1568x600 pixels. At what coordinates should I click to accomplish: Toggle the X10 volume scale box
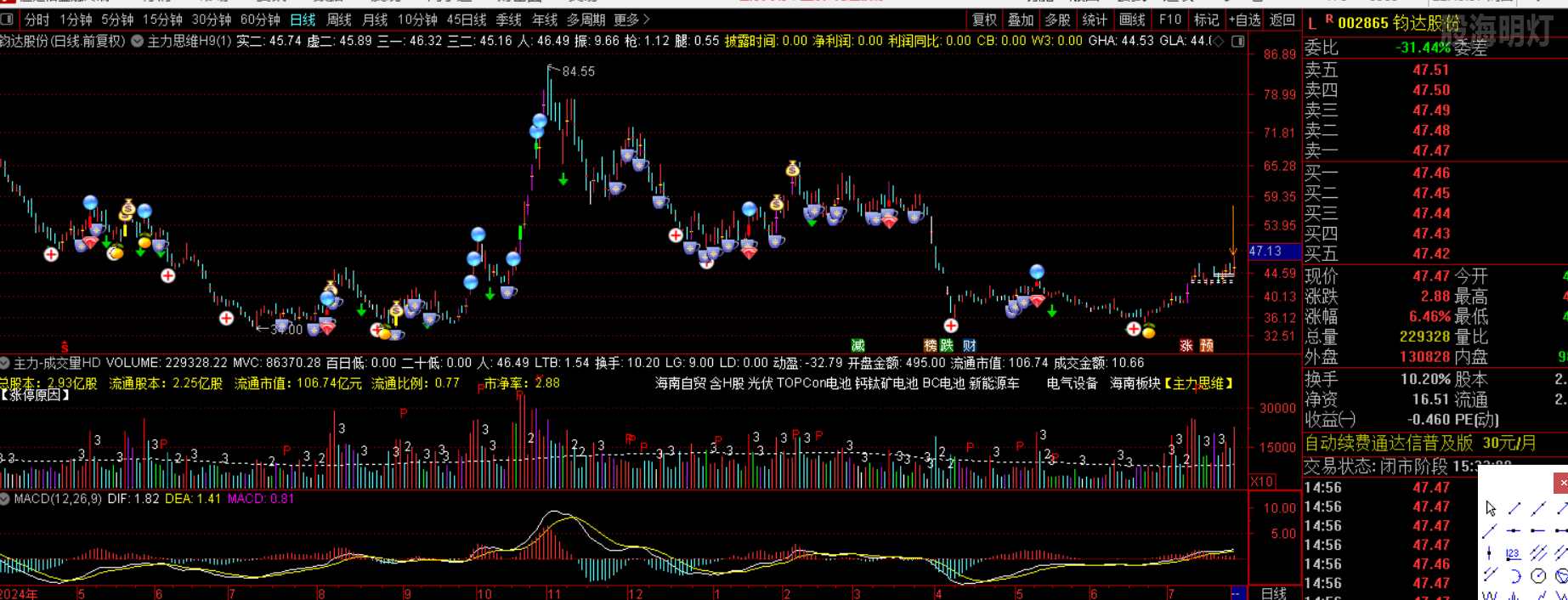click(x=1262, y=481)
